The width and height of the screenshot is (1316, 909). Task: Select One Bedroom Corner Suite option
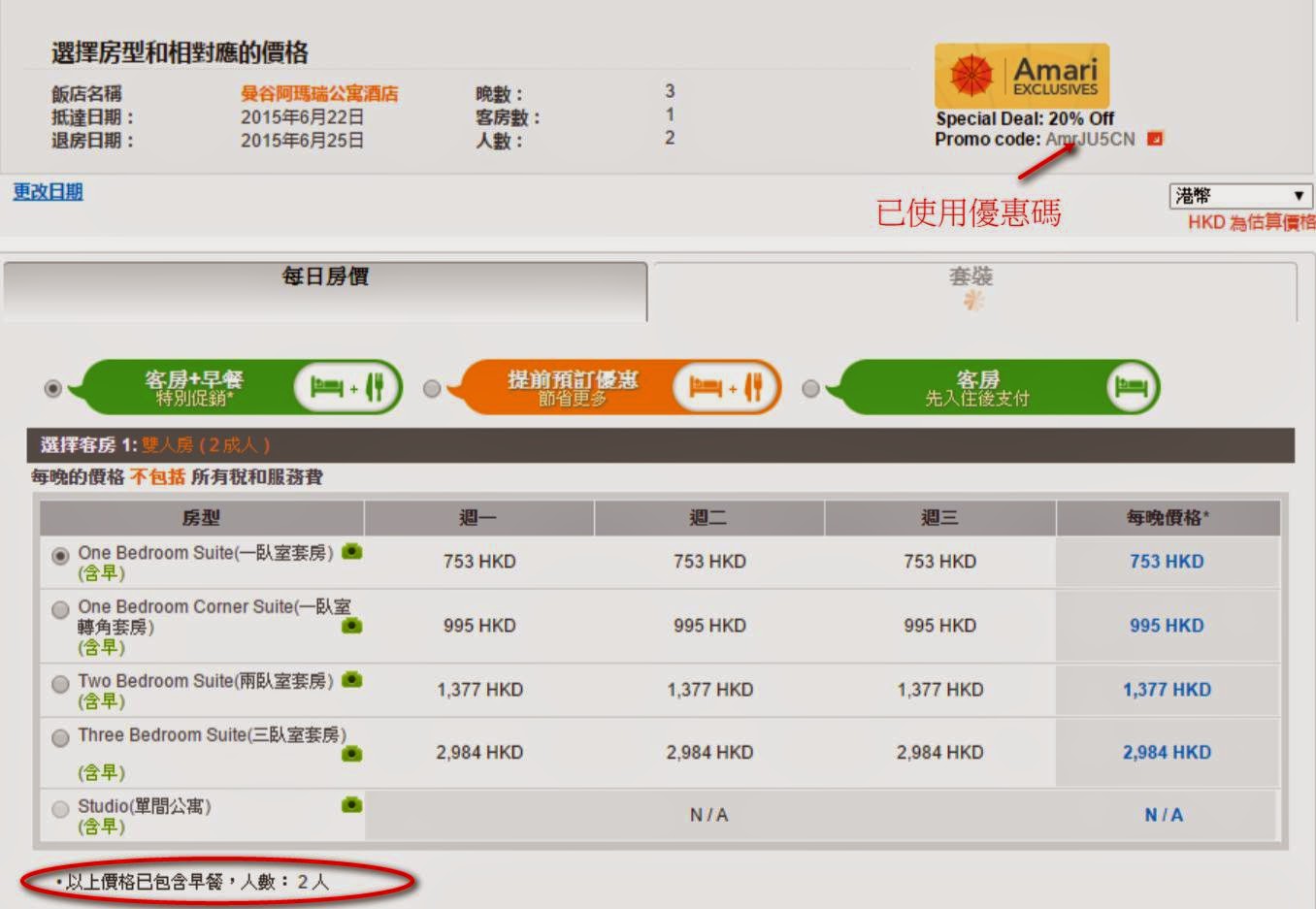(x=60, y=609)
